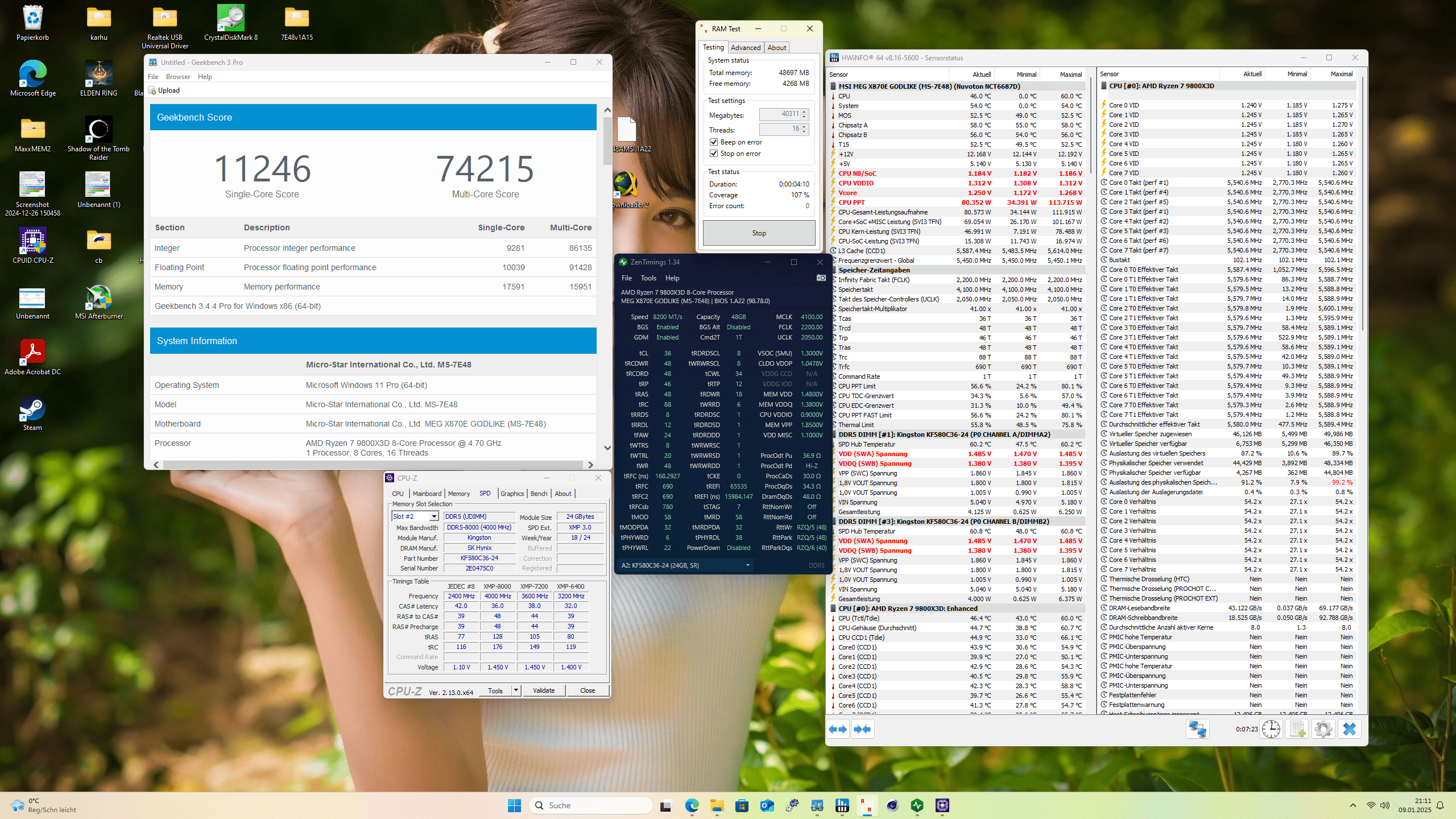This screenshot has width=1456, height=819.
Task: Switch to CPU-Z Memory tab
Action: (458, 494)
